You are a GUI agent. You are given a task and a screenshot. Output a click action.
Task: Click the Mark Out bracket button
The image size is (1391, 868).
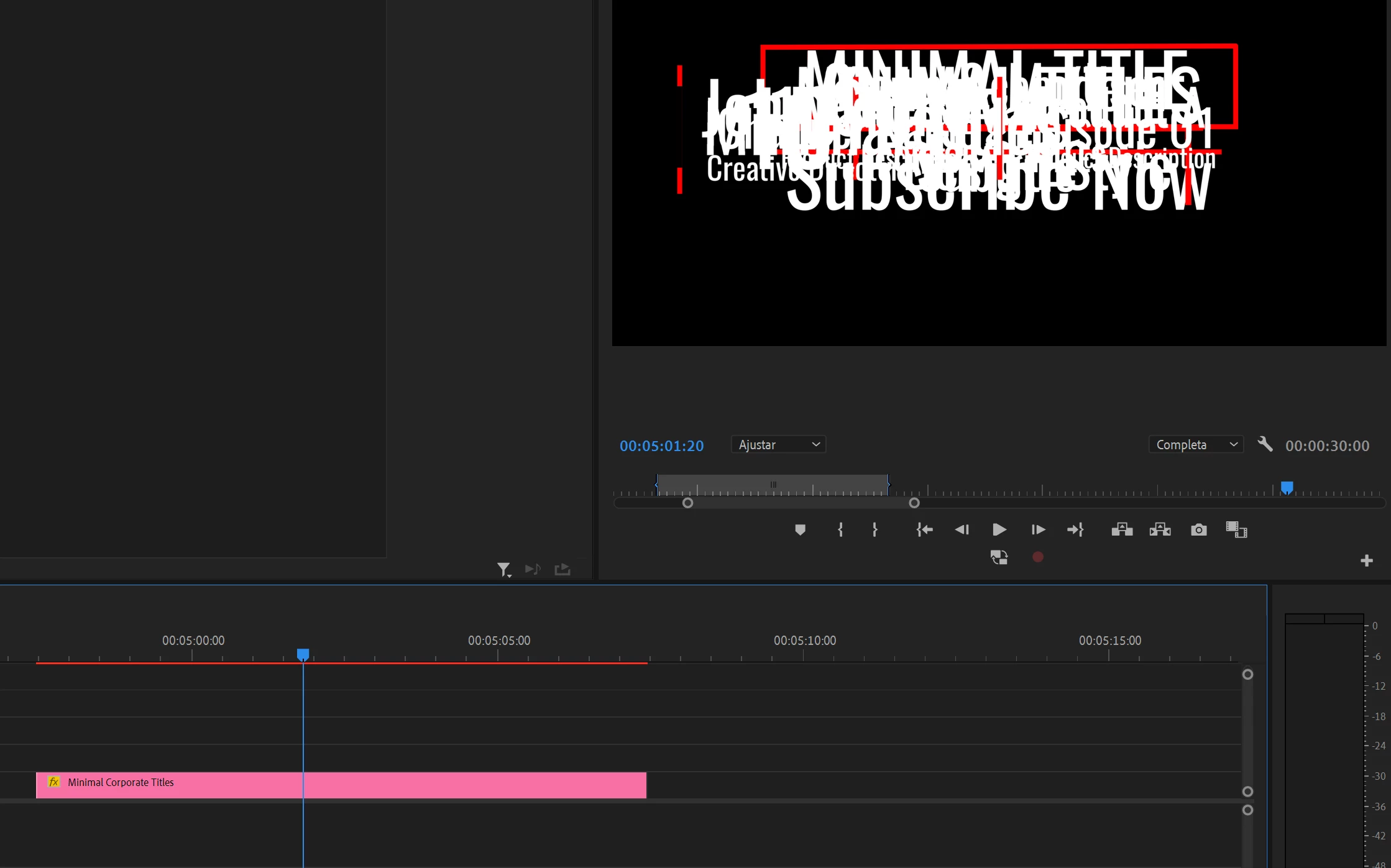pos(875,529)
